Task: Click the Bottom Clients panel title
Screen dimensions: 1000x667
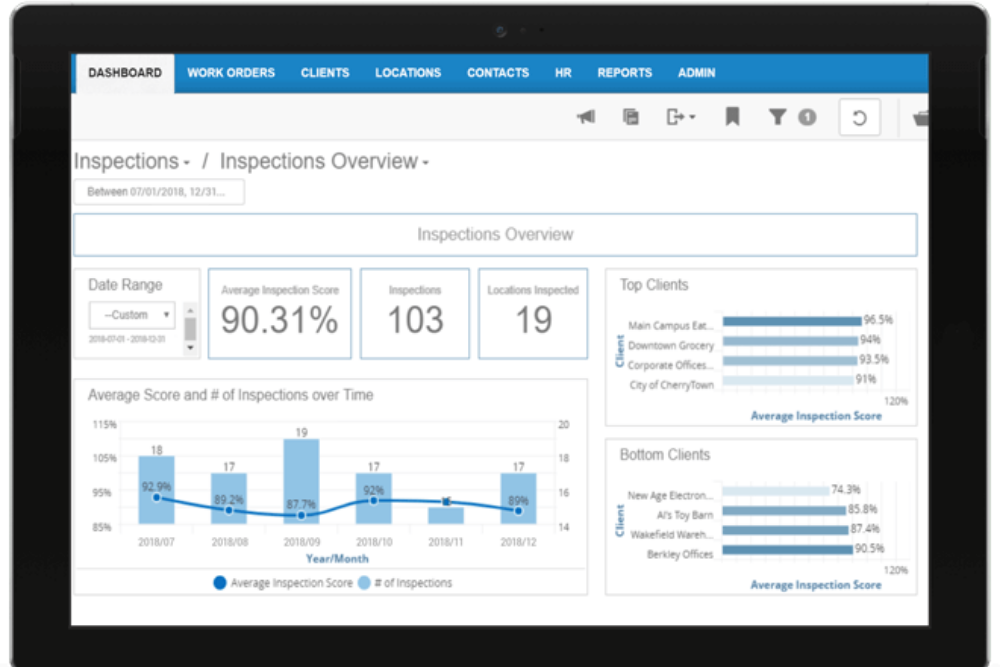Action: 665,455
